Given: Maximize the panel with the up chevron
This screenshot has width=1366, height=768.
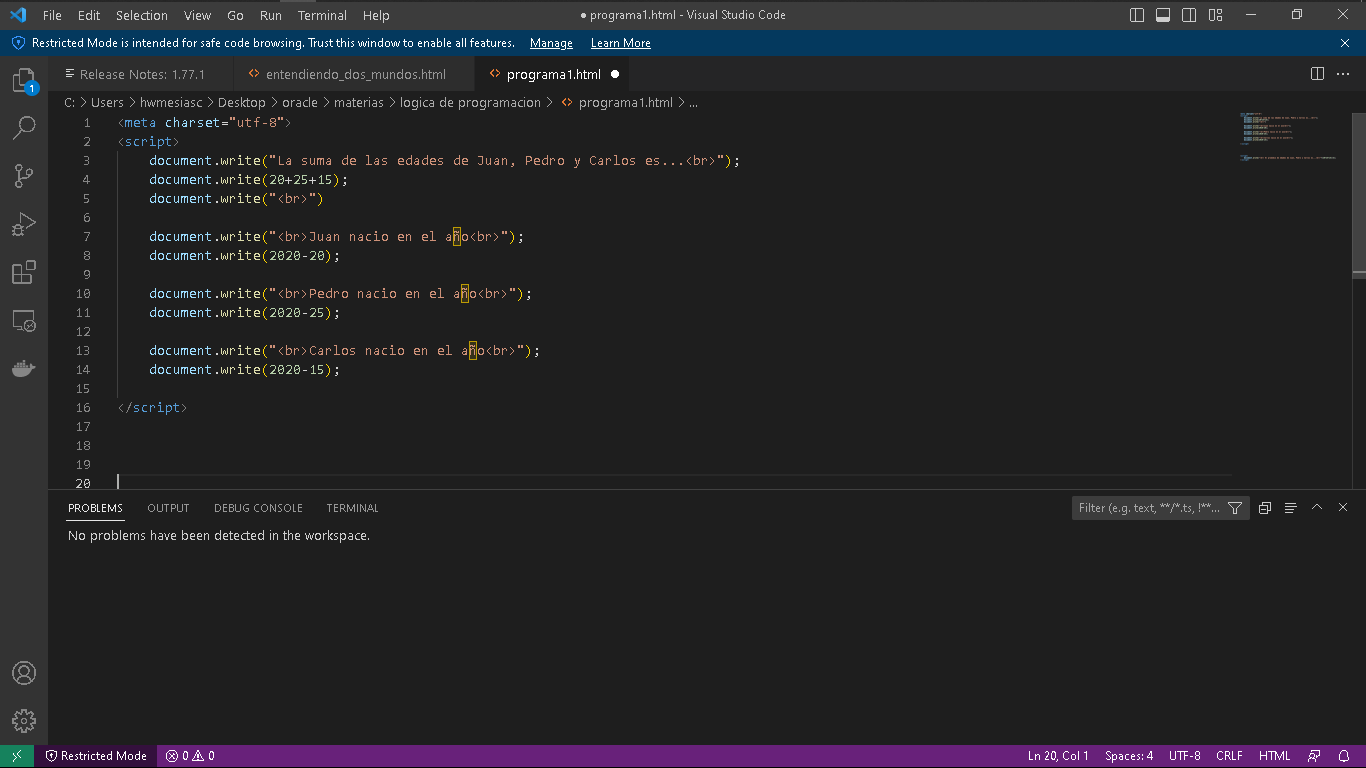Looking at the screenshot, I should [x=1317, y=508].
